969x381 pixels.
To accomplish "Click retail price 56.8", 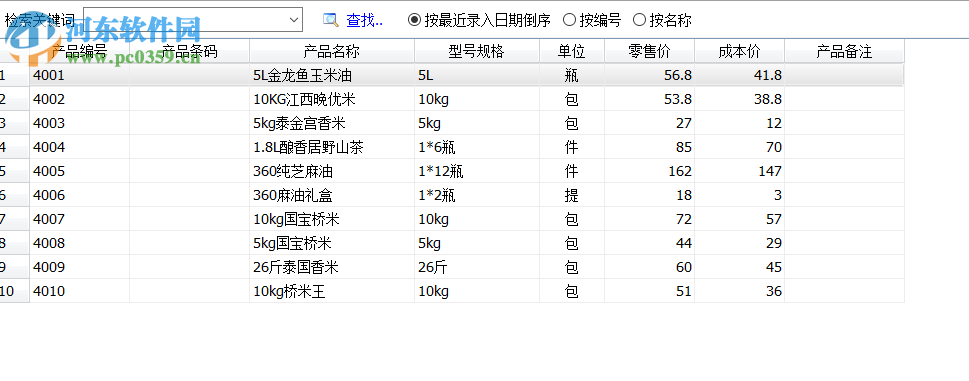I will coord(678,75).
